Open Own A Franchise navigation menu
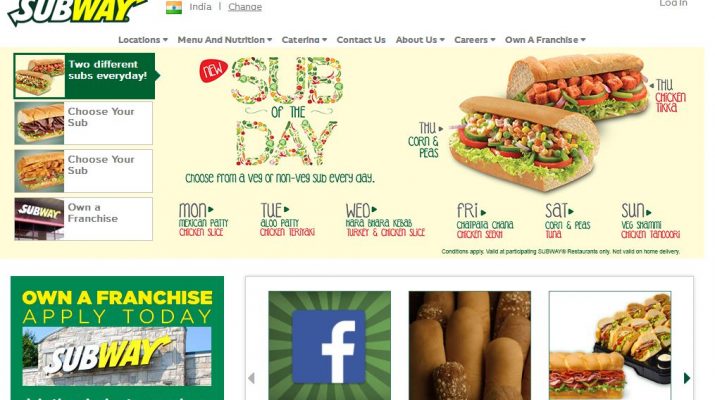The height and width of the screenshot is (400, 715). [545, 40]
